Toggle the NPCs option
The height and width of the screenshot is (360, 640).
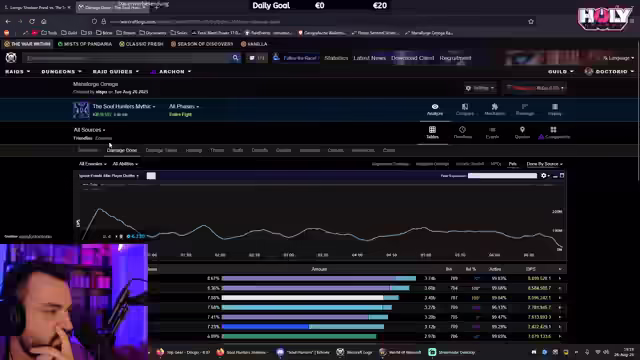pos(496,164)
